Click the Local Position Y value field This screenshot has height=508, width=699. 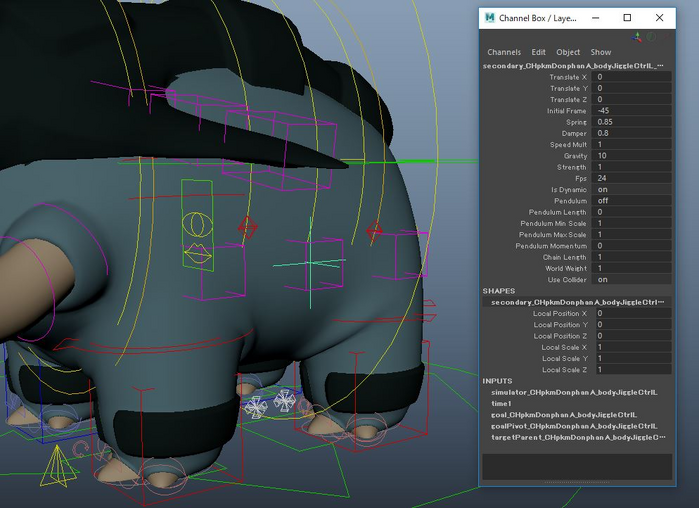(631, 324)
